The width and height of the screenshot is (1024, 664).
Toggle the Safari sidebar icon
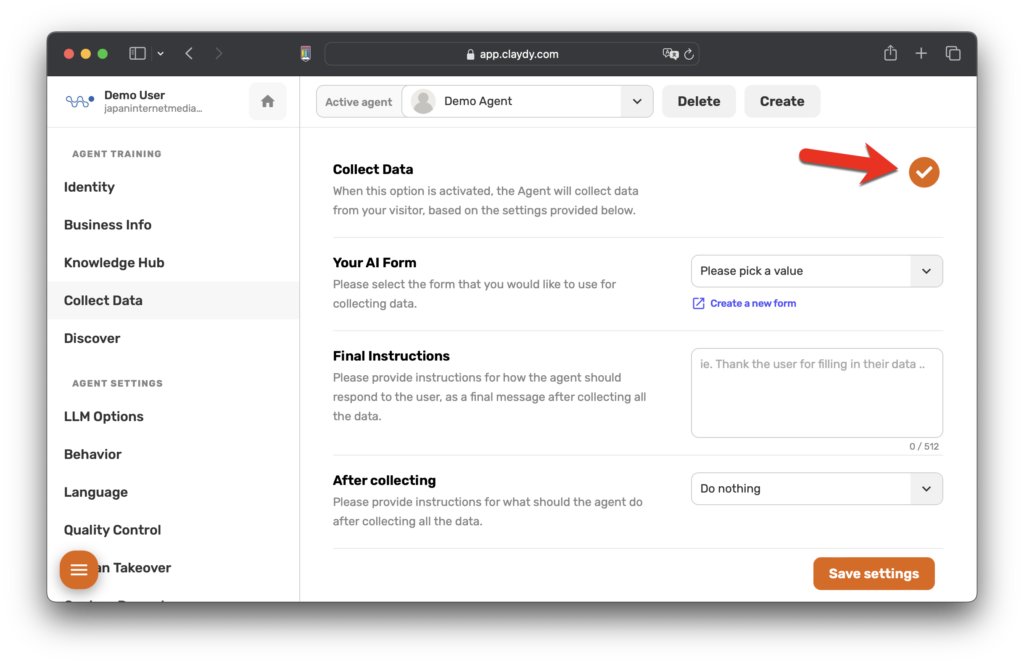pos(138,54)
